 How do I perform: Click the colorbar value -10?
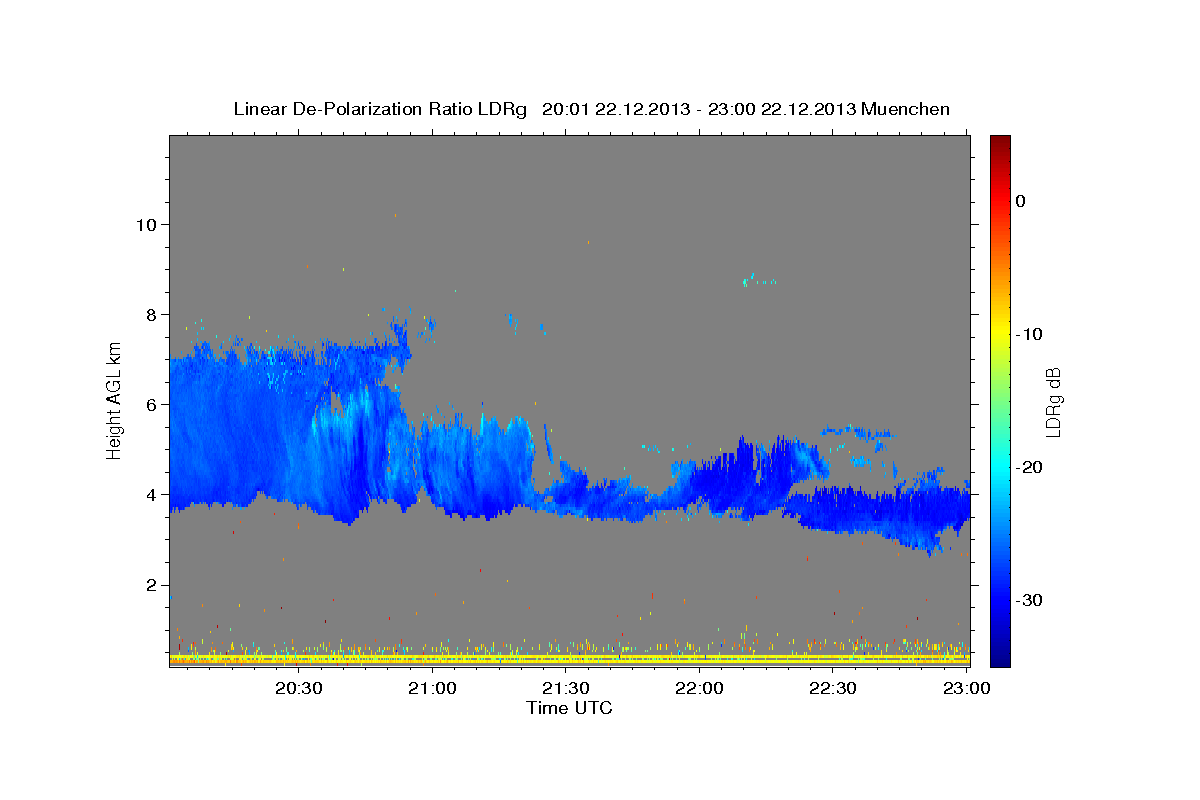pos(1030,334)
